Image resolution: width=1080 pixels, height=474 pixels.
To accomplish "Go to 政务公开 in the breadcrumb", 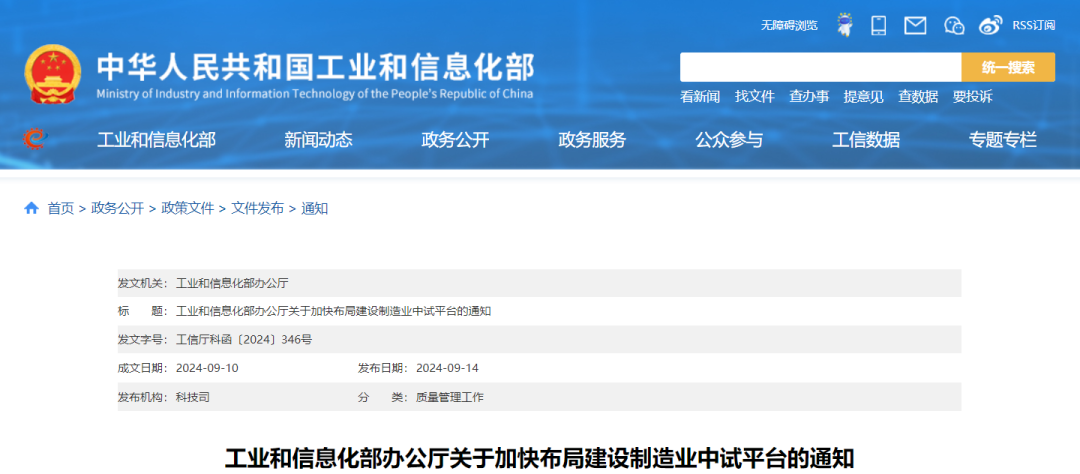I will (118, 208).
